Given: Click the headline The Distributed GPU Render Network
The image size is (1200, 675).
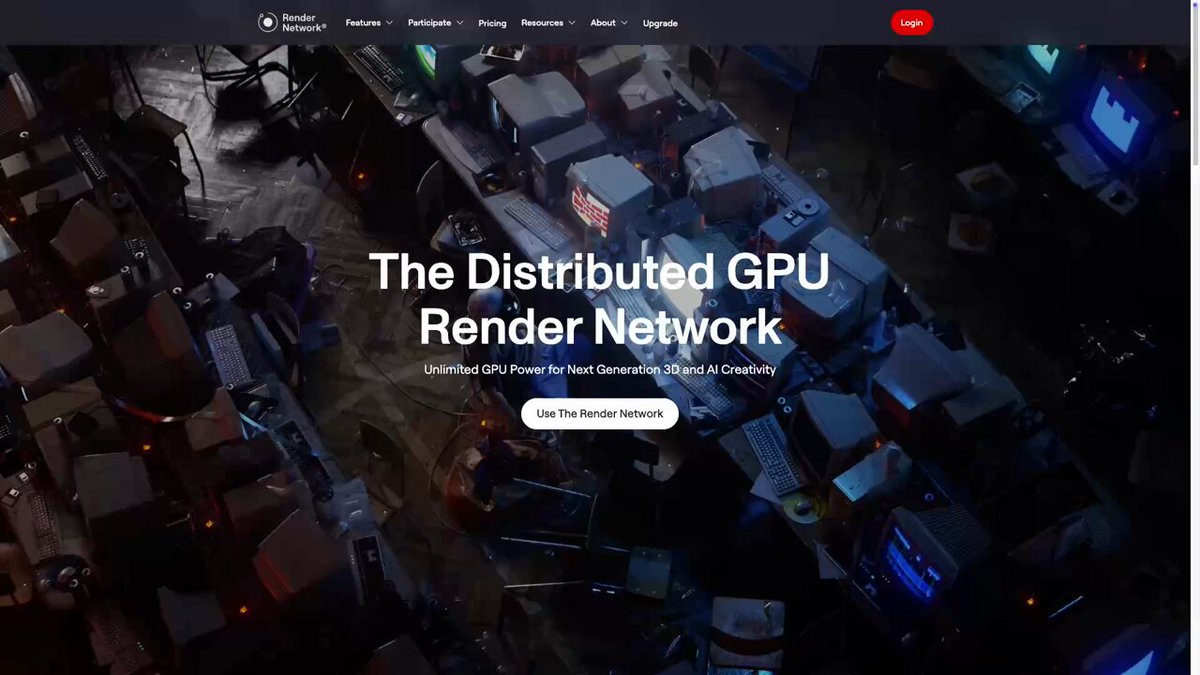Looking at the screenshot, I should click(600, 298).
